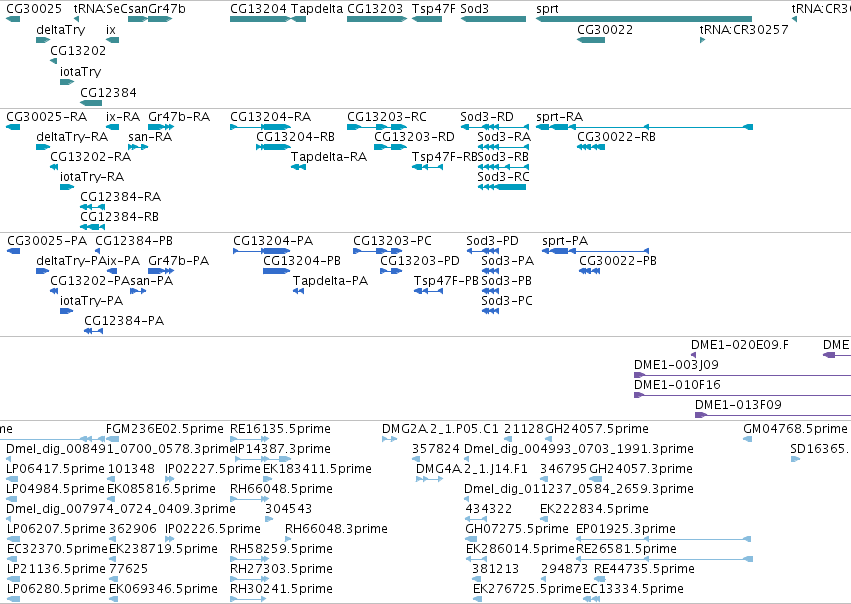Open EST 'RE44735.5prime'

point(645,569)
